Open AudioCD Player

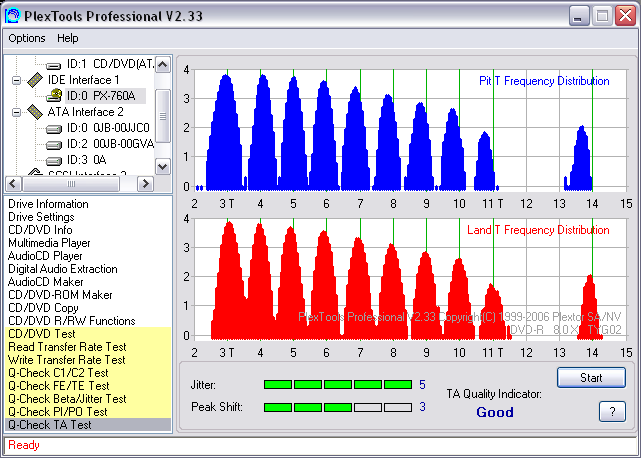click(45, 256)
